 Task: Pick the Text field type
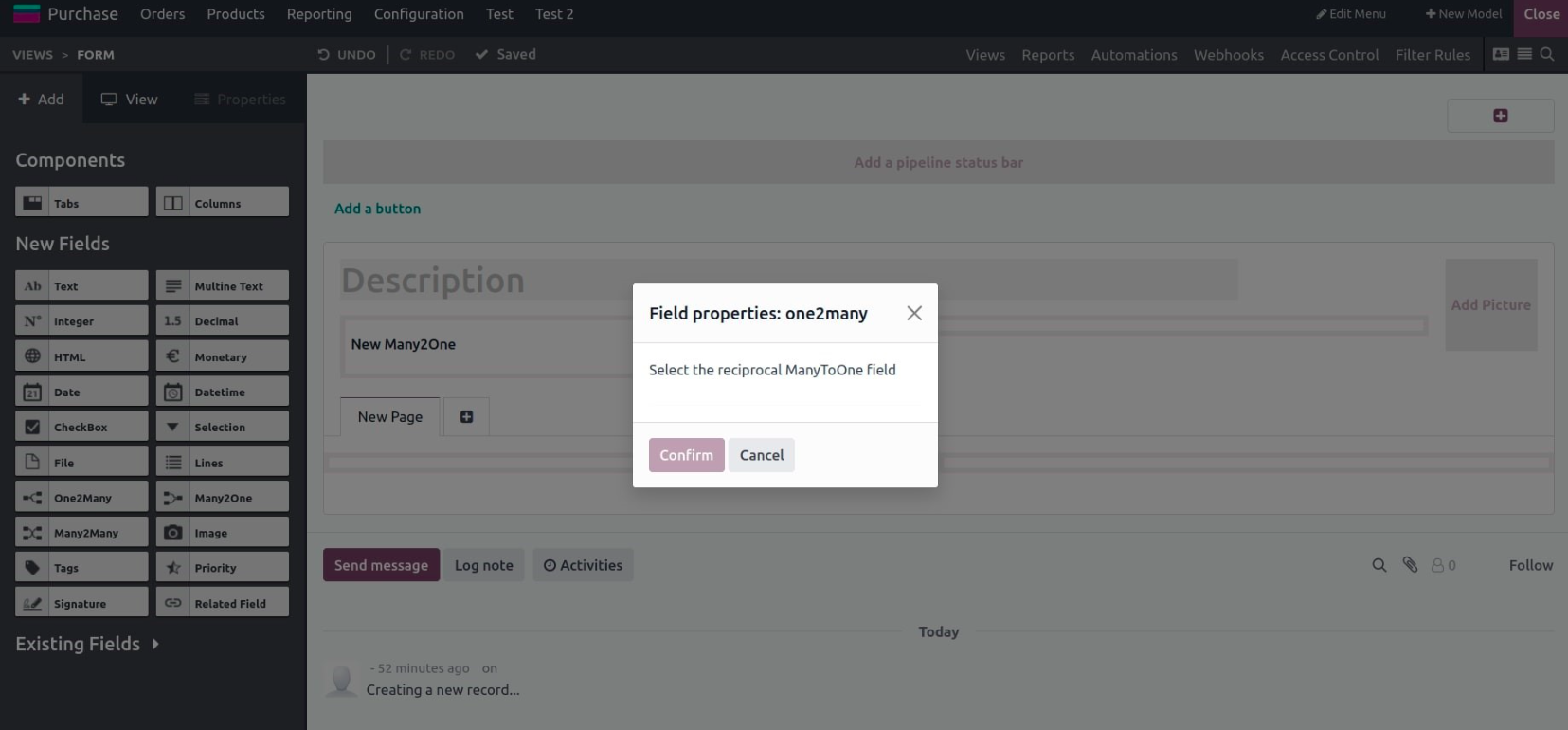(81, 285)
